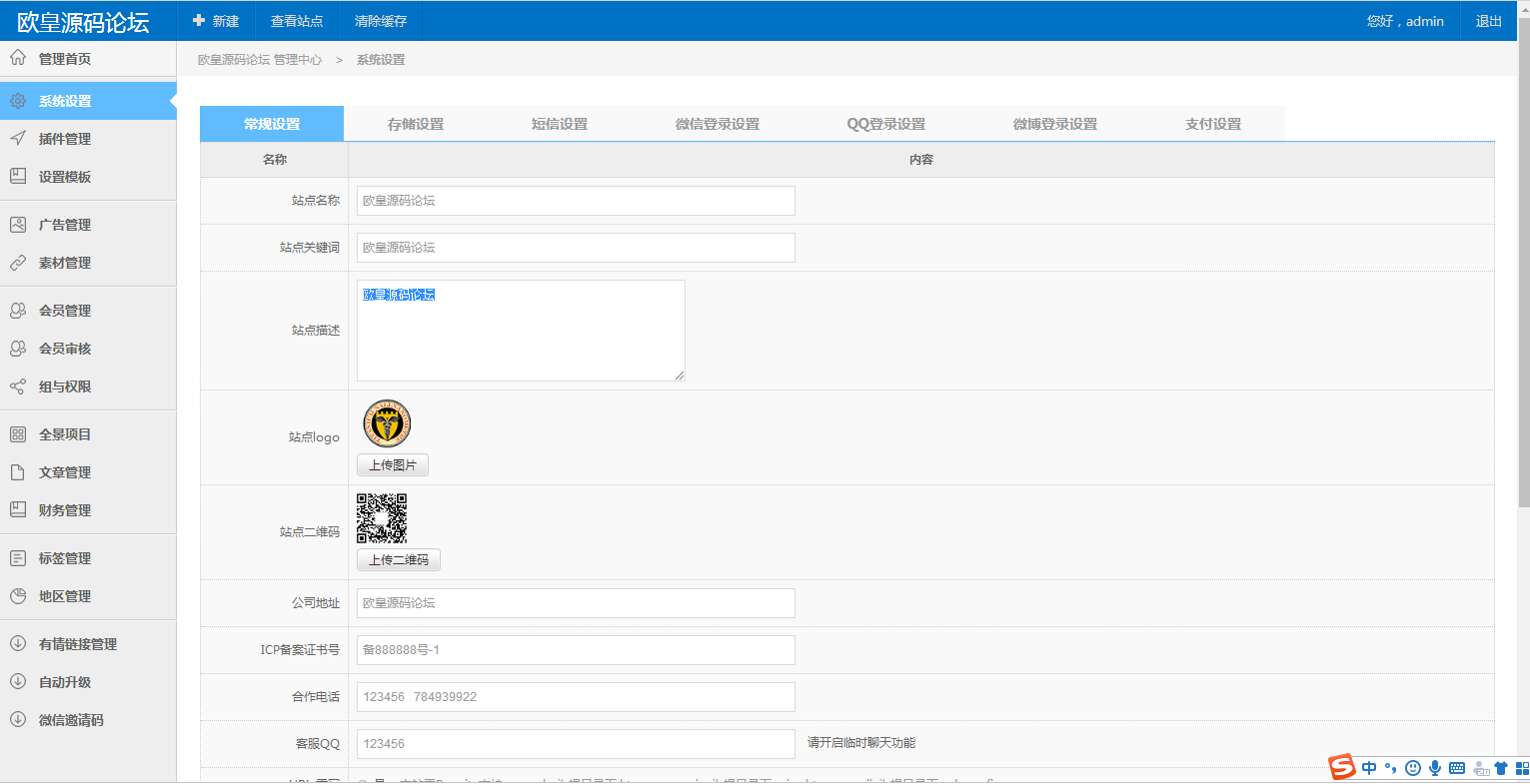Click the ICP备案证书号 input field
The image size is (1530, 784).
click(576, 650)
